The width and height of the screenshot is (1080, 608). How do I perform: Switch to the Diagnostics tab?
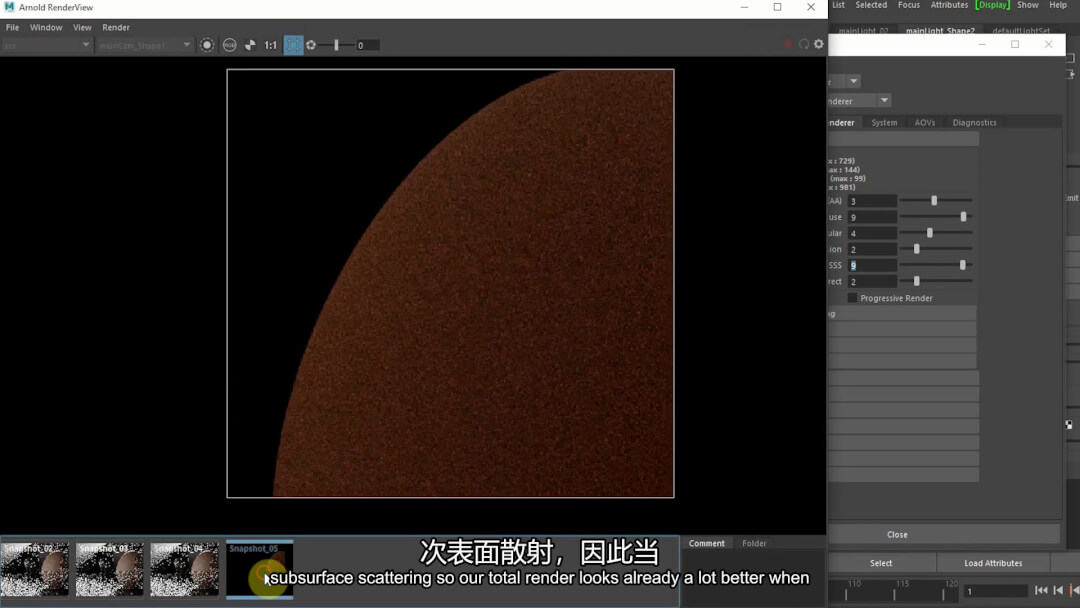click(x=974, y=123)
